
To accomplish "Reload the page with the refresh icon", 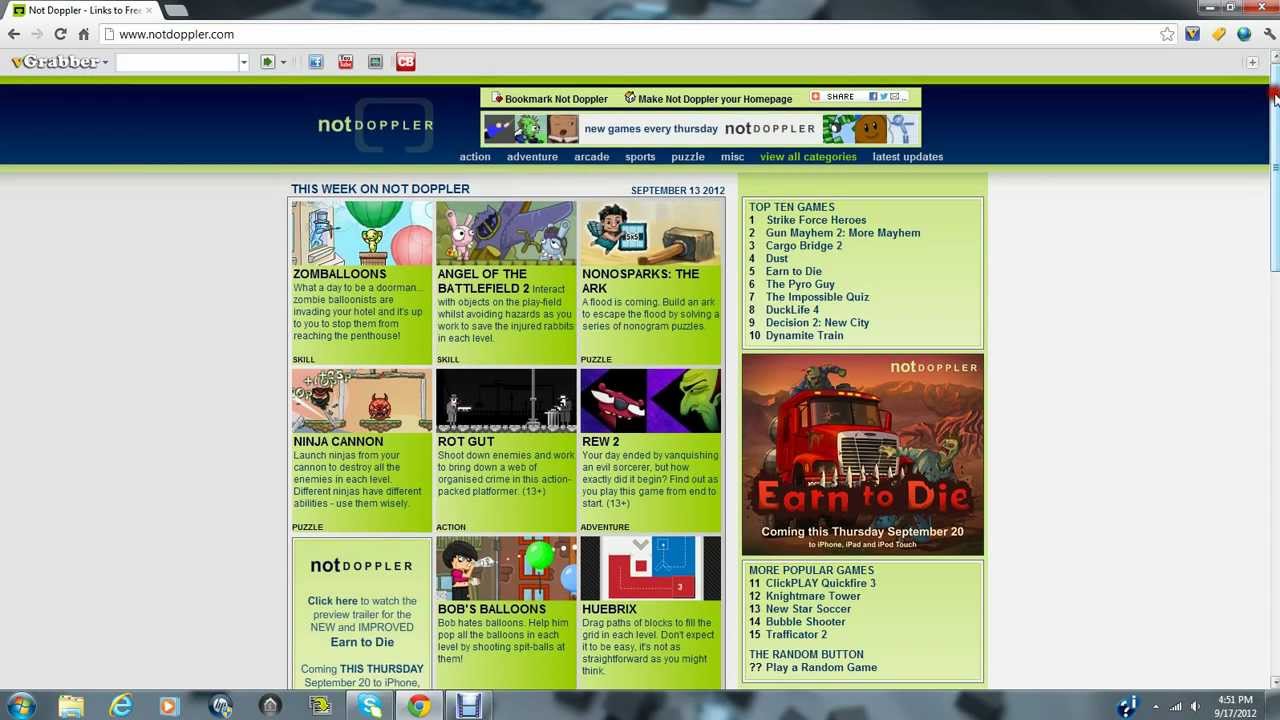I will pyautogui.click(x=60, y=34).
